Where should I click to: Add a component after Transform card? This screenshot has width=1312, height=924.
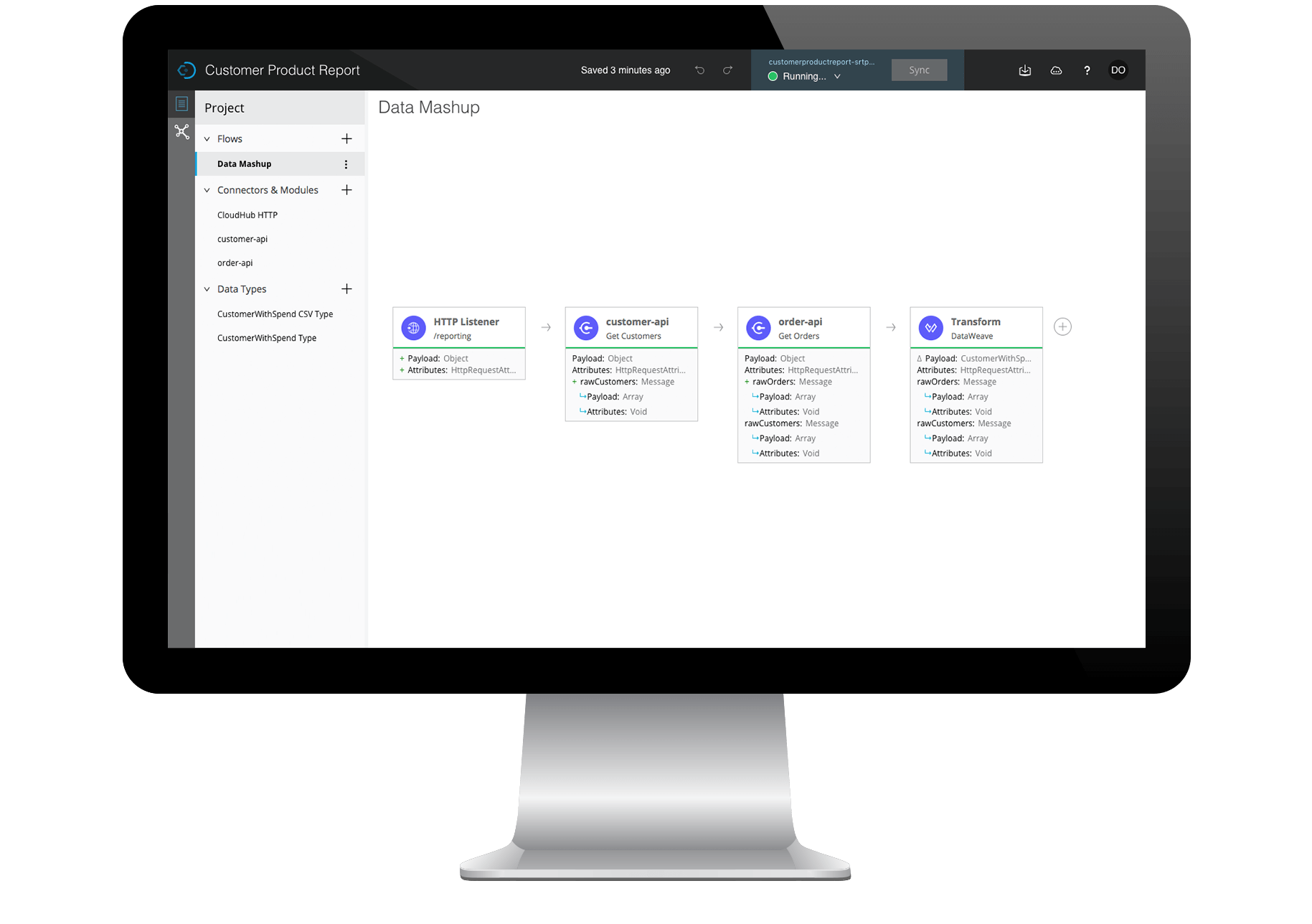click(1062, 327)
